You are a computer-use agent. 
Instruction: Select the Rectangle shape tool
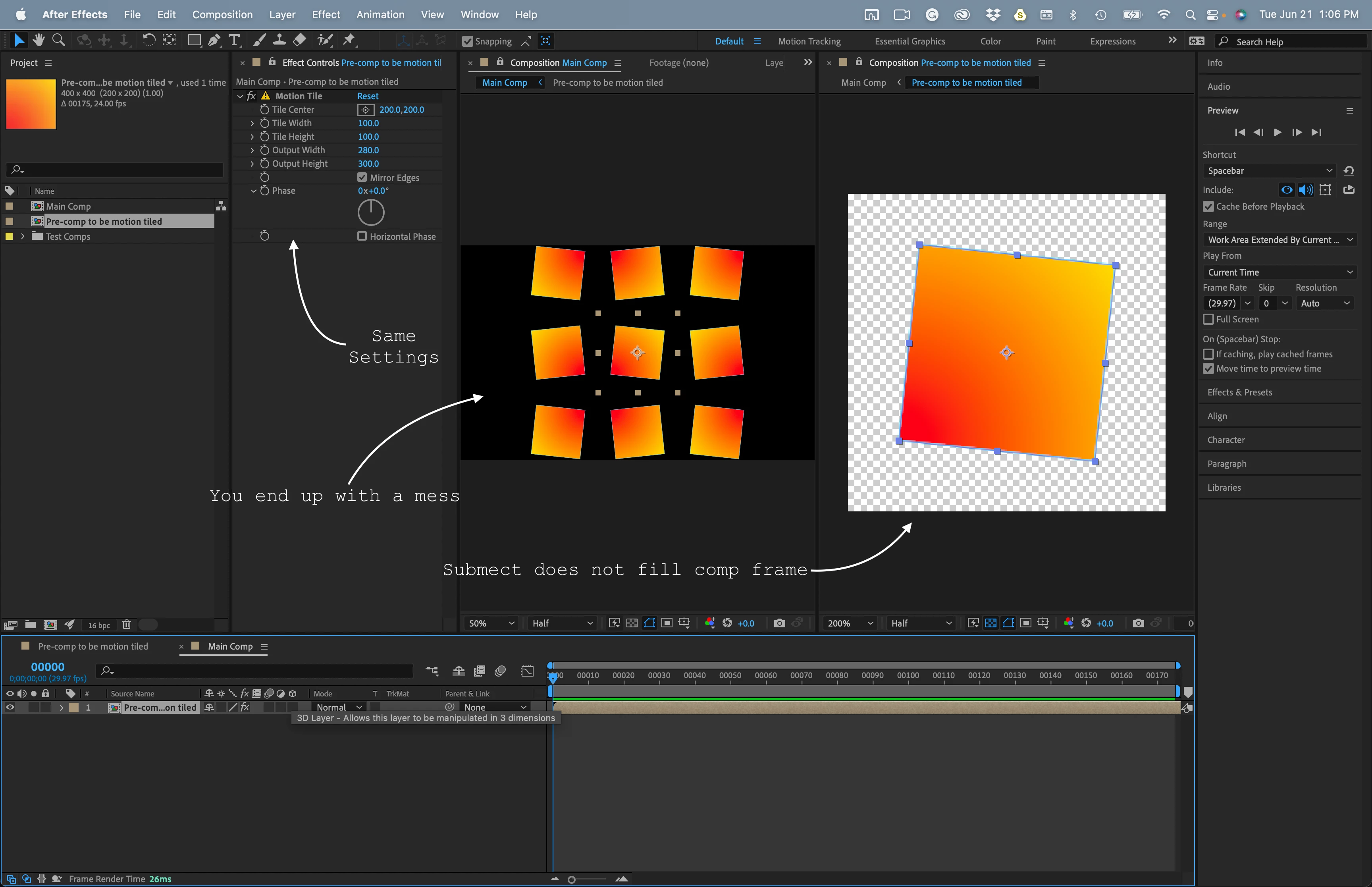click(x=194, y=40)
